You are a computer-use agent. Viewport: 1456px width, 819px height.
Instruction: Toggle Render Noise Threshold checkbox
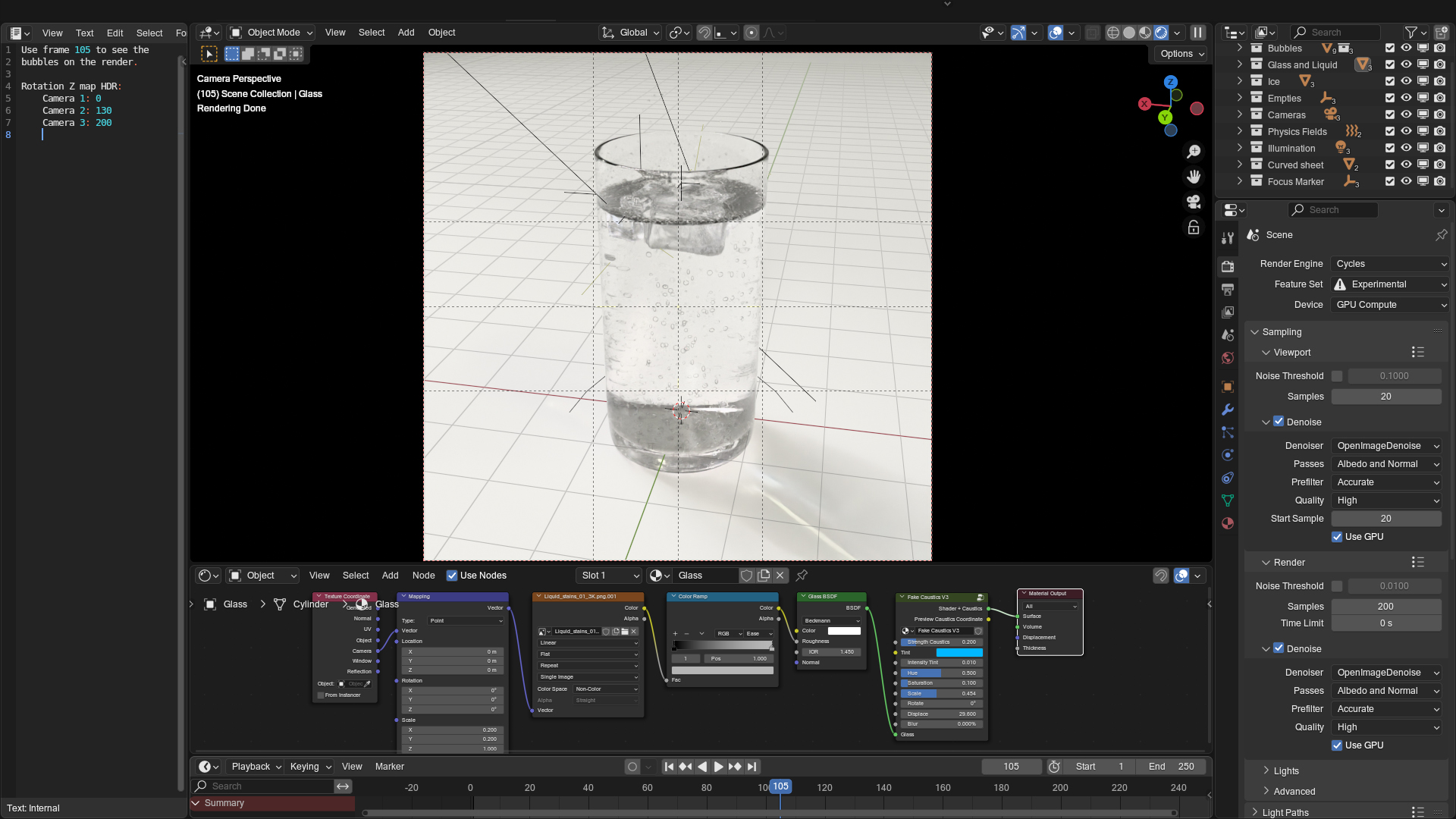tap(1337, 586)
